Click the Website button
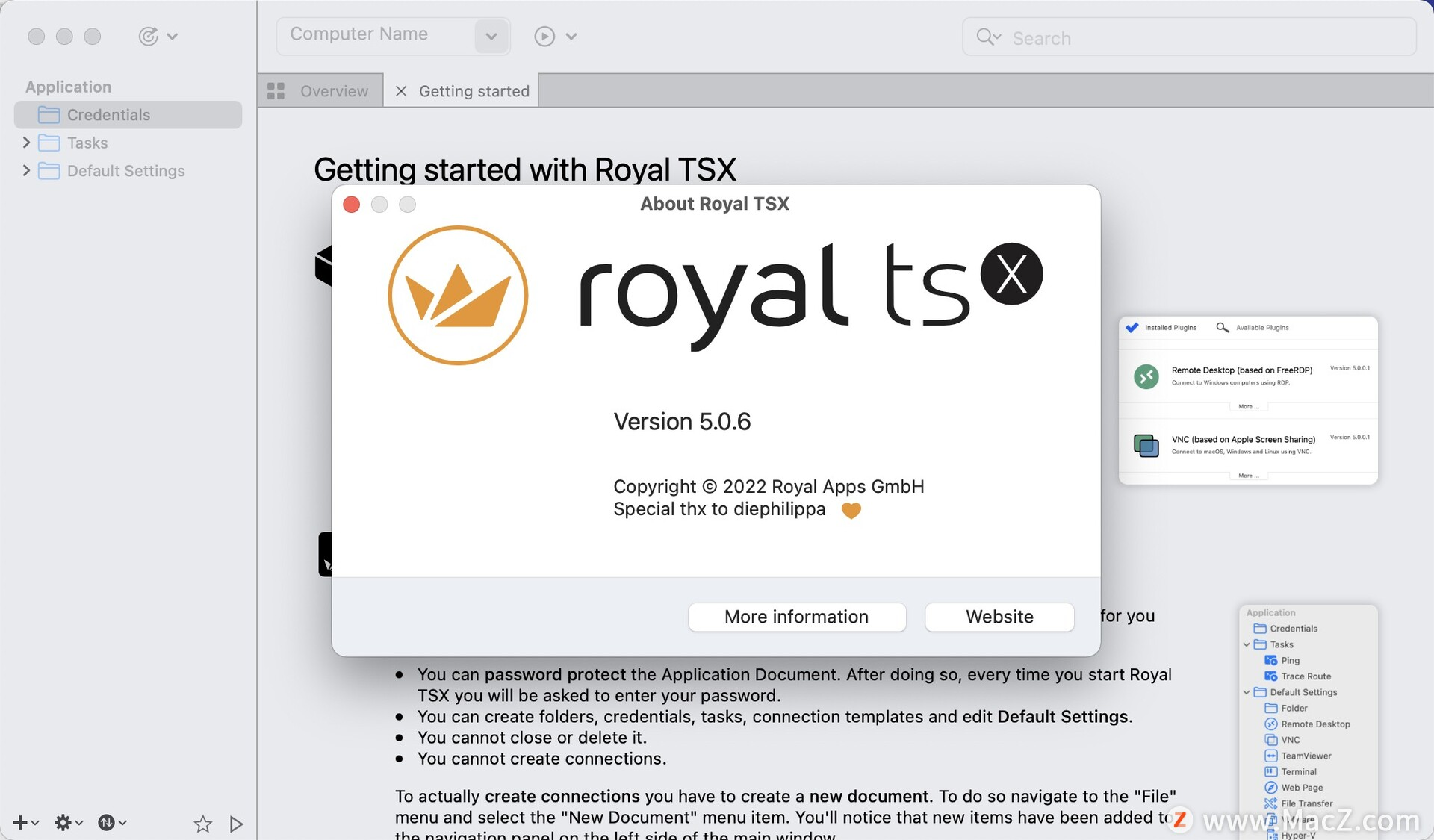This screenshot has height=840, width=1434. [x=999, y=617]
